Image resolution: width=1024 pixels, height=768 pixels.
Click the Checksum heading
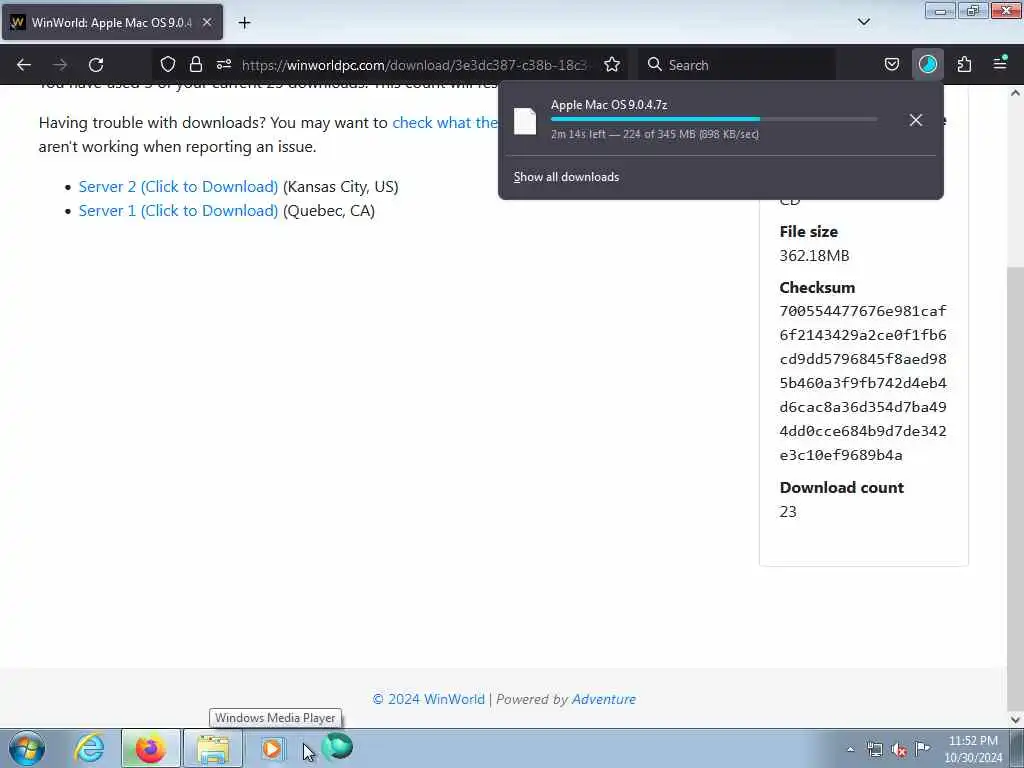tap(817, 288)
